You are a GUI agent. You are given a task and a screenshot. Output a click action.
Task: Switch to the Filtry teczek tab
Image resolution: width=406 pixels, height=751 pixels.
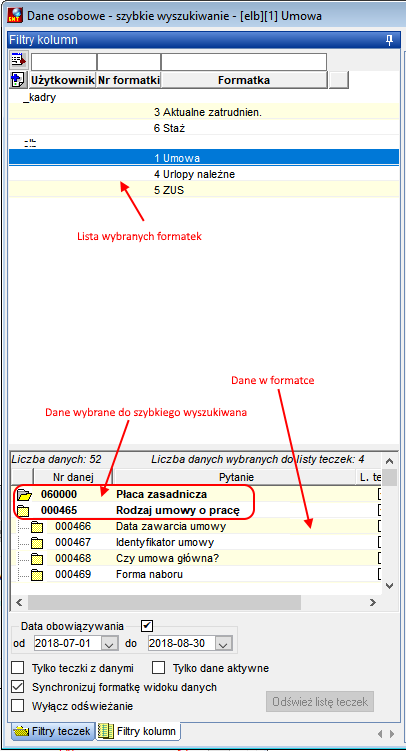[53, 731]
